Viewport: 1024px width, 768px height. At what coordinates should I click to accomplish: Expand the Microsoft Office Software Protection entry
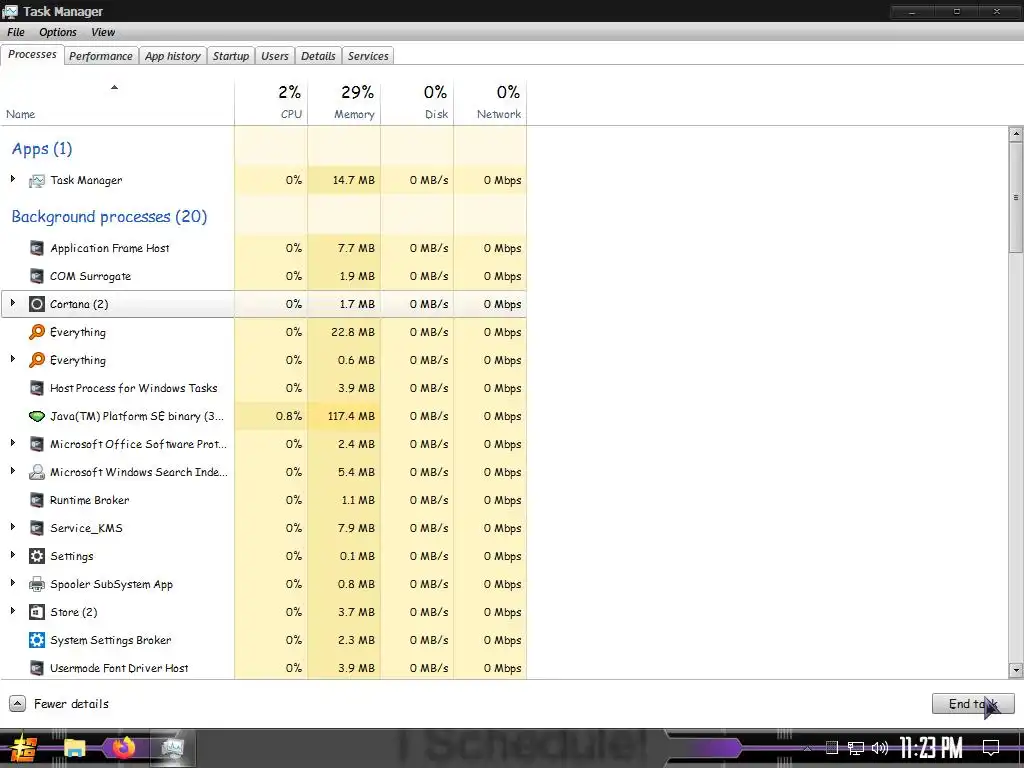(12, 443)
